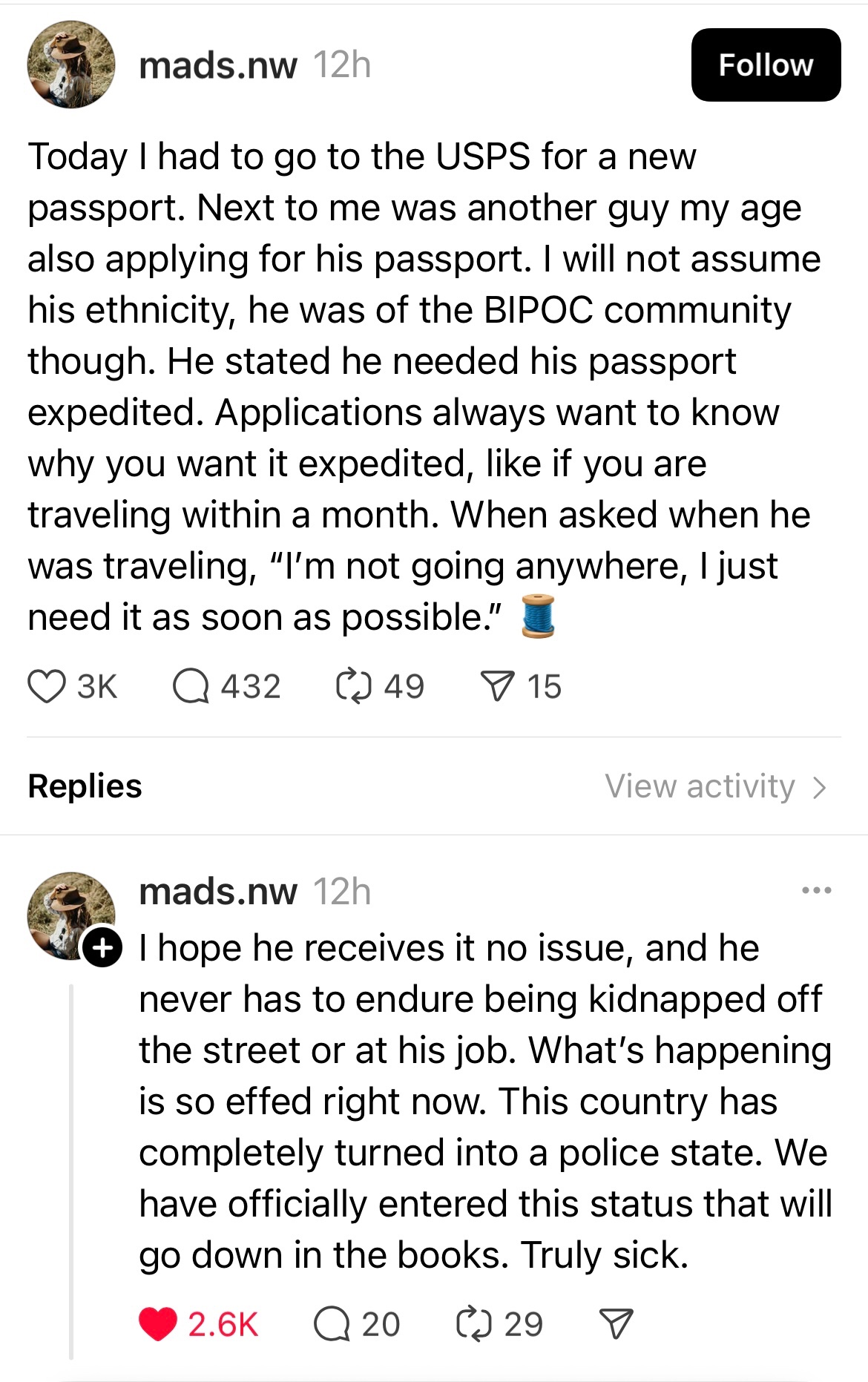Open the three-dot menu on reply
The width and height of the screenshot is (868, 1382).
pyautogui.click(x=816, y=890)
